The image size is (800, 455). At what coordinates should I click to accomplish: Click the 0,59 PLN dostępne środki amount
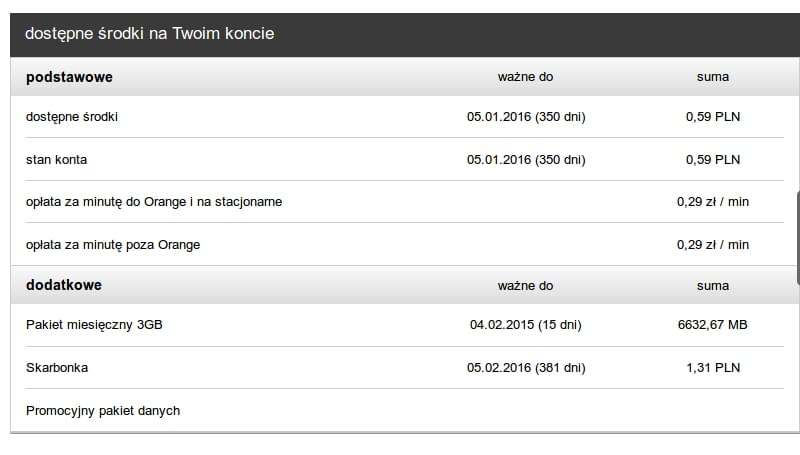point(713,117)
